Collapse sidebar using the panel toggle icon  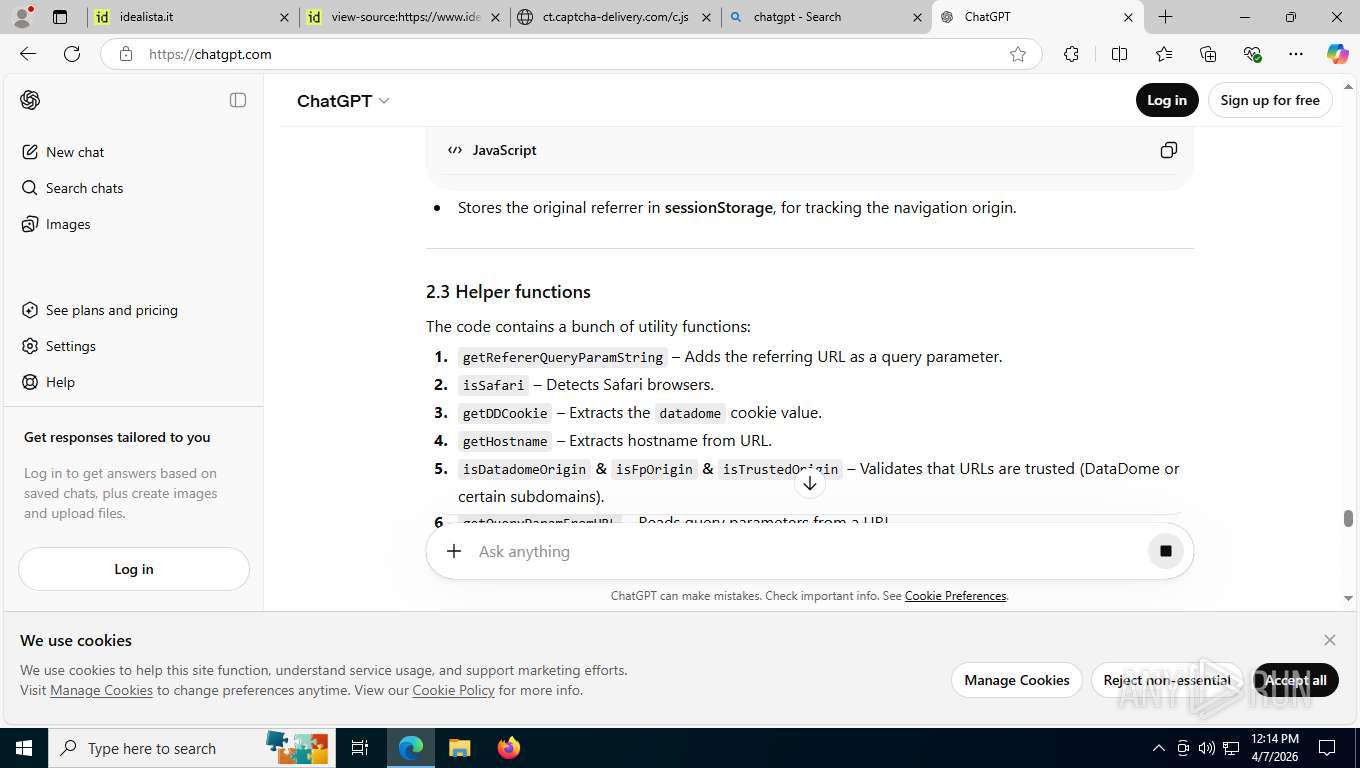click(238, 100)
